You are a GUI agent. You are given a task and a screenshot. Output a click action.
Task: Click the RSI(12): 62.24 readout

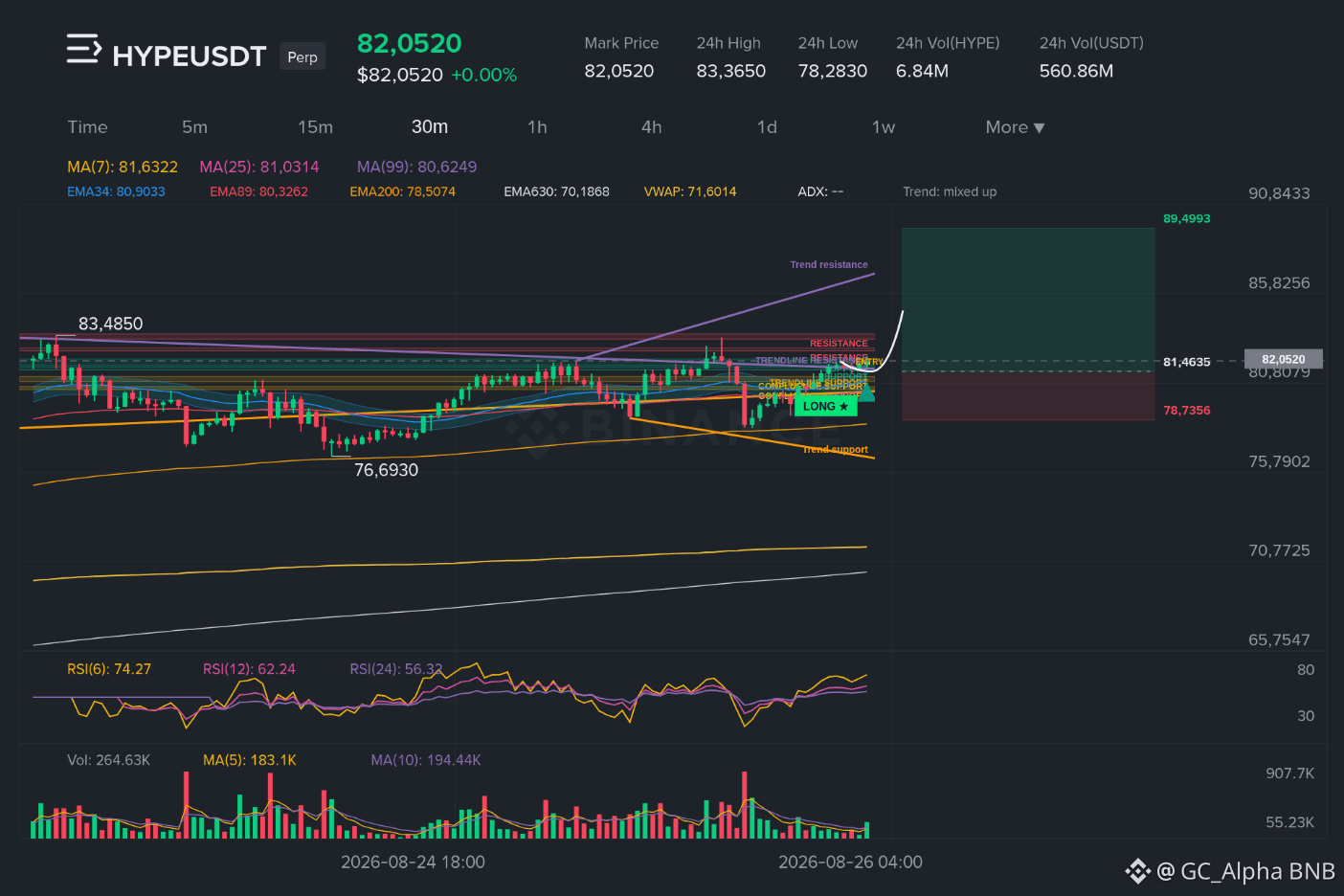point(249,669)
